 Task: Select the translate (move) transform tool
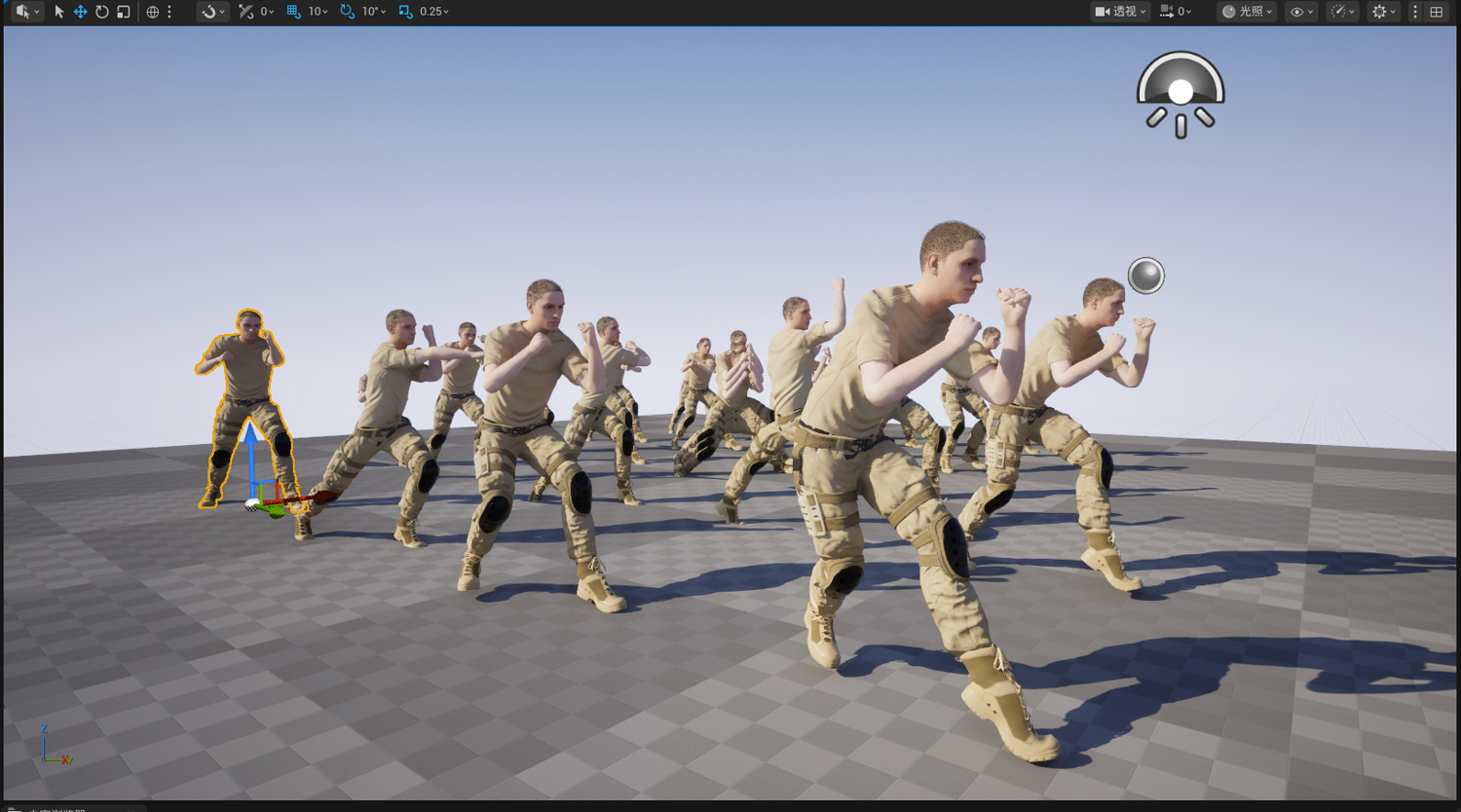(x=80, y=12)
